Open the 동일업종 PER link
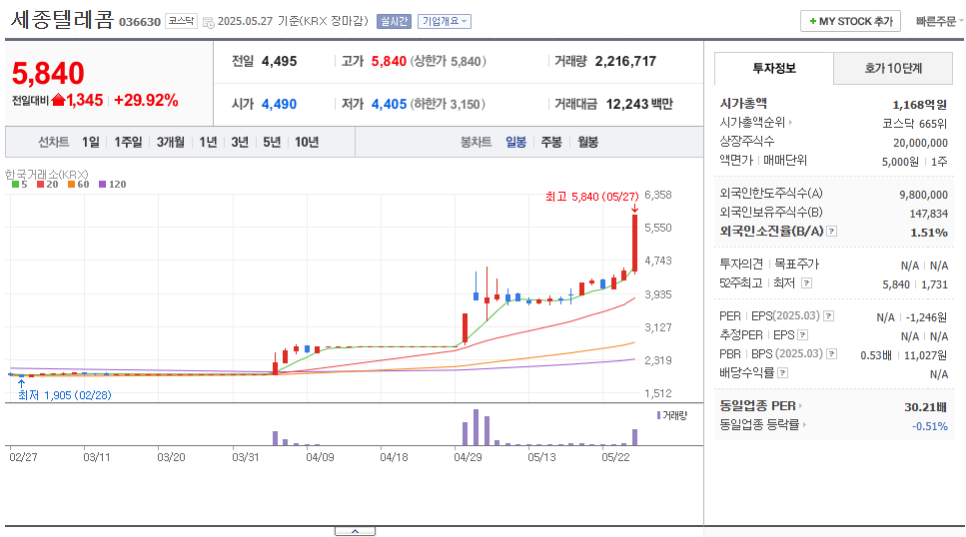Screen dimensions: 966x537 [761, 406]
